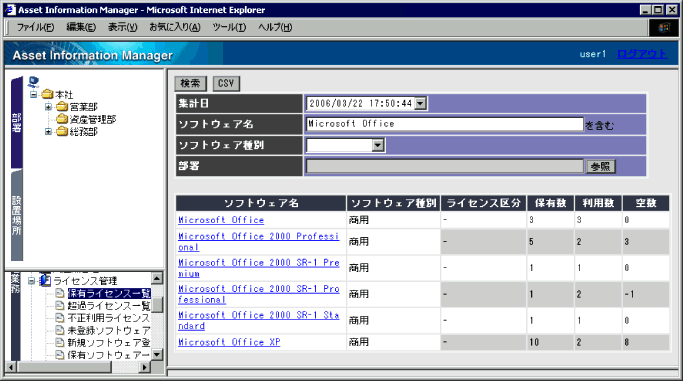Open Microsoft Office 2000 SR-1 Standard link
Screen dimensions: 683x381
[x=258, y=320]
